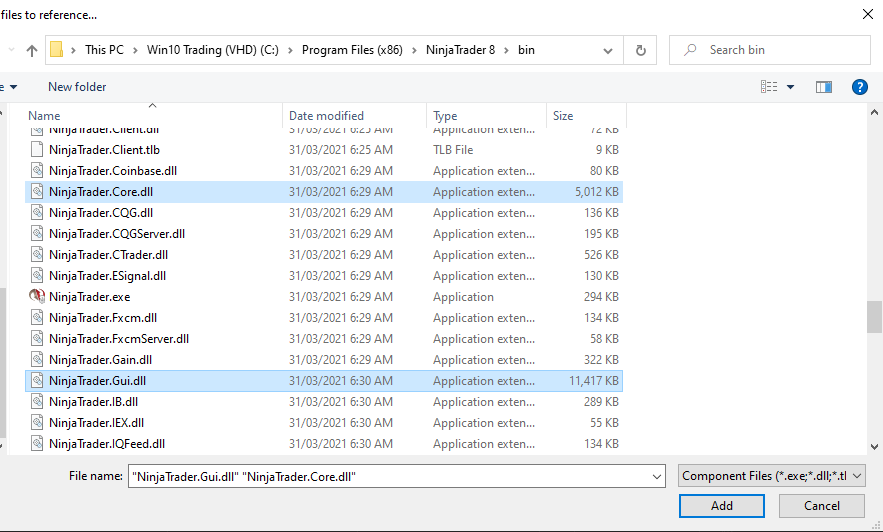Viewport: 883px width, 532px height.
Task: Refresh the bin folder listing
Action: [640, 51]
